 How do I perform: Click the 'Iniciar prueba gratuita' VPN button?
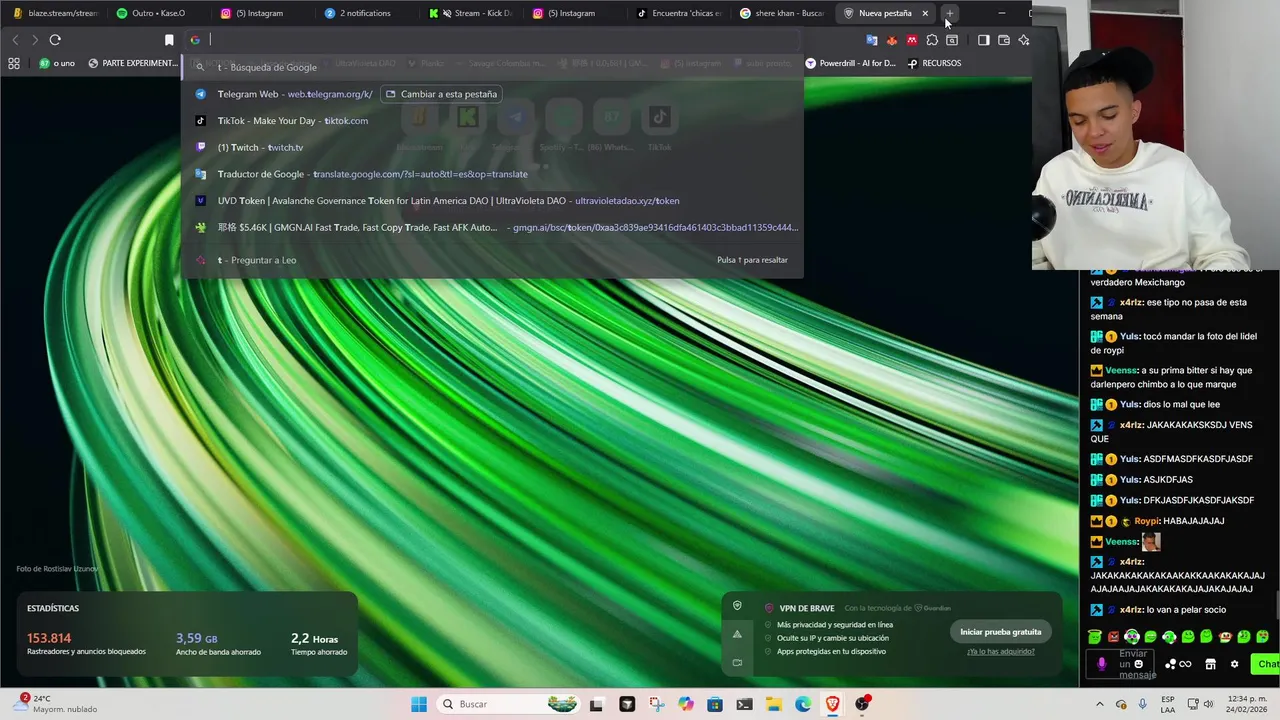[x=1000, y=632]
